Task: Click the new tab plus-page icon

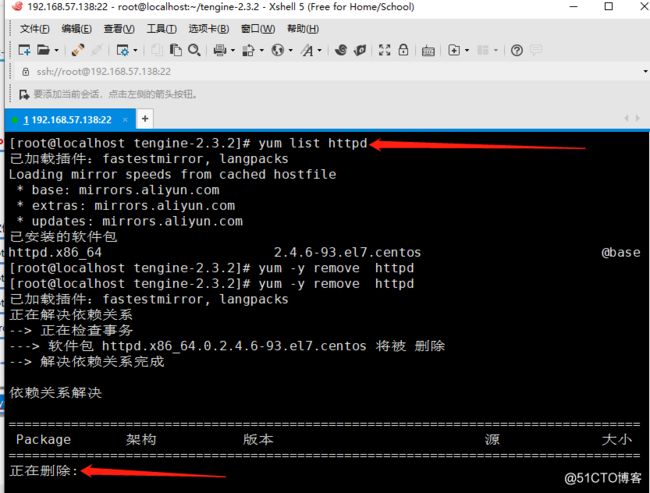Action: (x=454, y=50)
